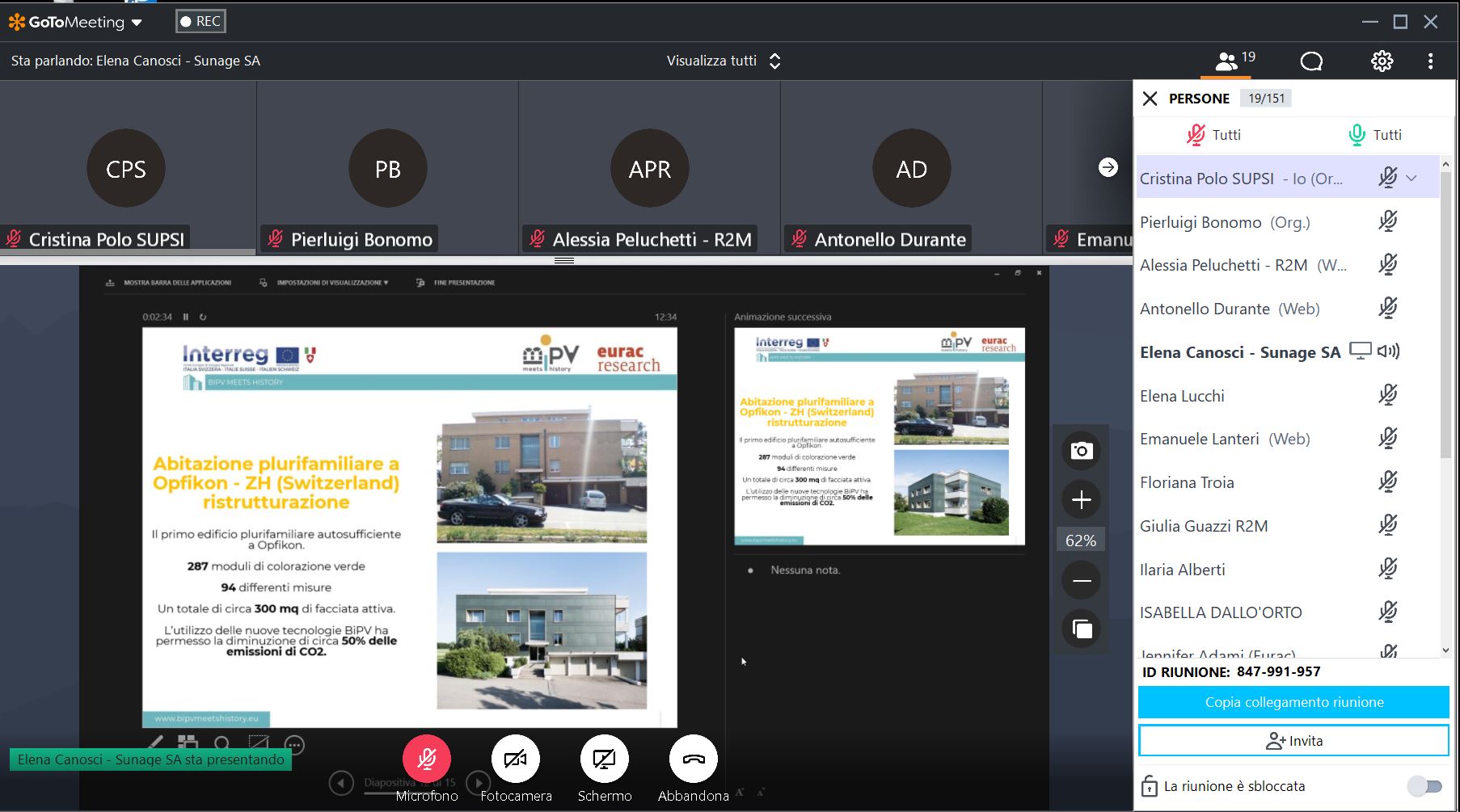Click meeting ID 847-991-957 text
1460x812 pixels.
pos(1278,671)
